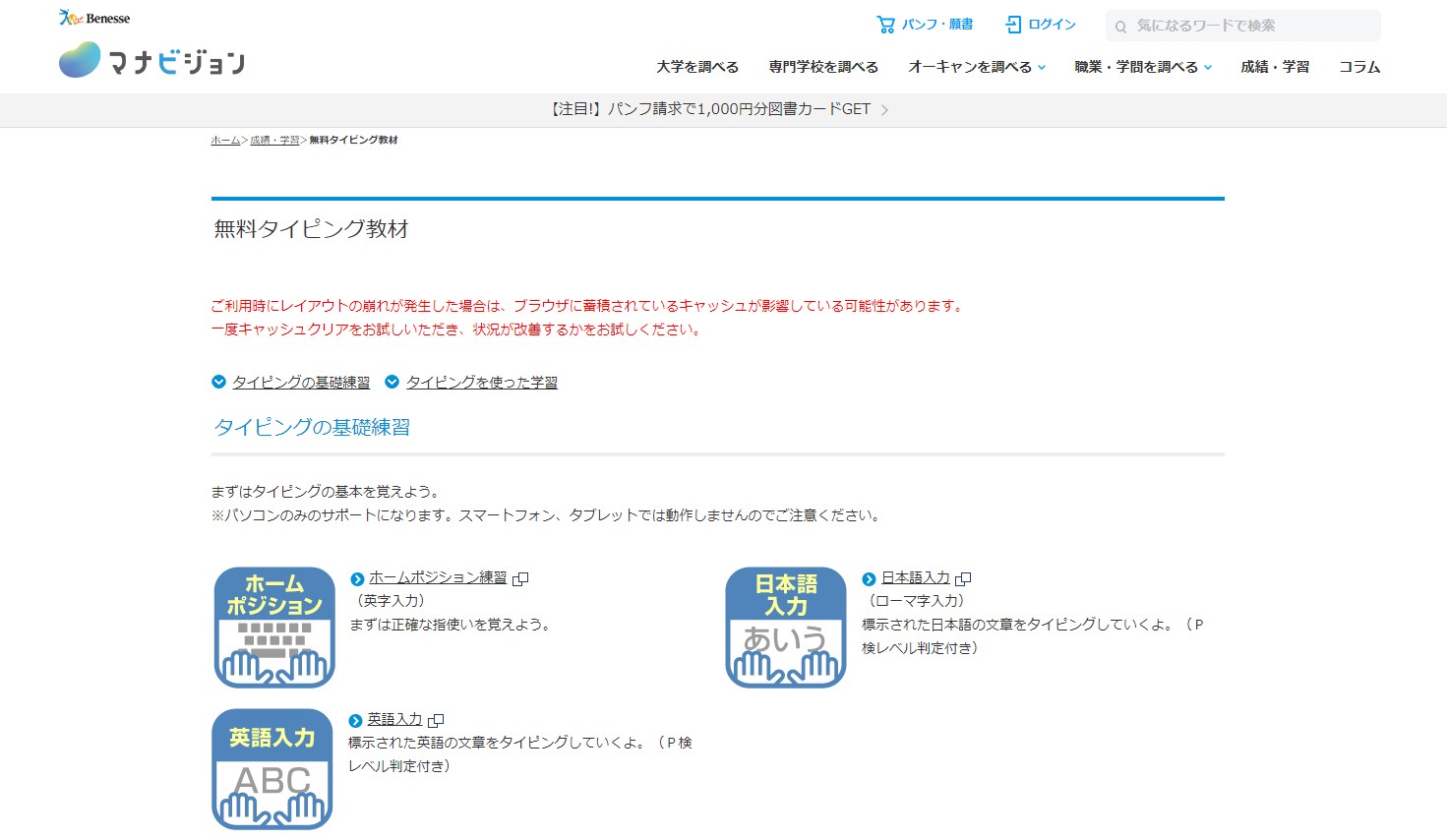
Task: Open the 大学を調べる menu
Action: (697, 67)
